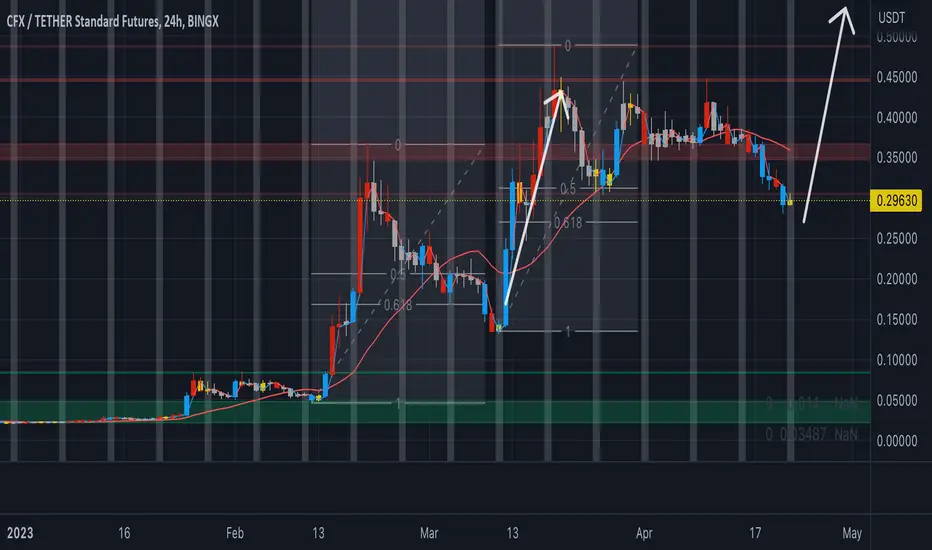Select the top 0 Fibonacci level near 0.49
Image resolution: width=932 pixels, height=550 pixels.
click(x=568, y=45)
